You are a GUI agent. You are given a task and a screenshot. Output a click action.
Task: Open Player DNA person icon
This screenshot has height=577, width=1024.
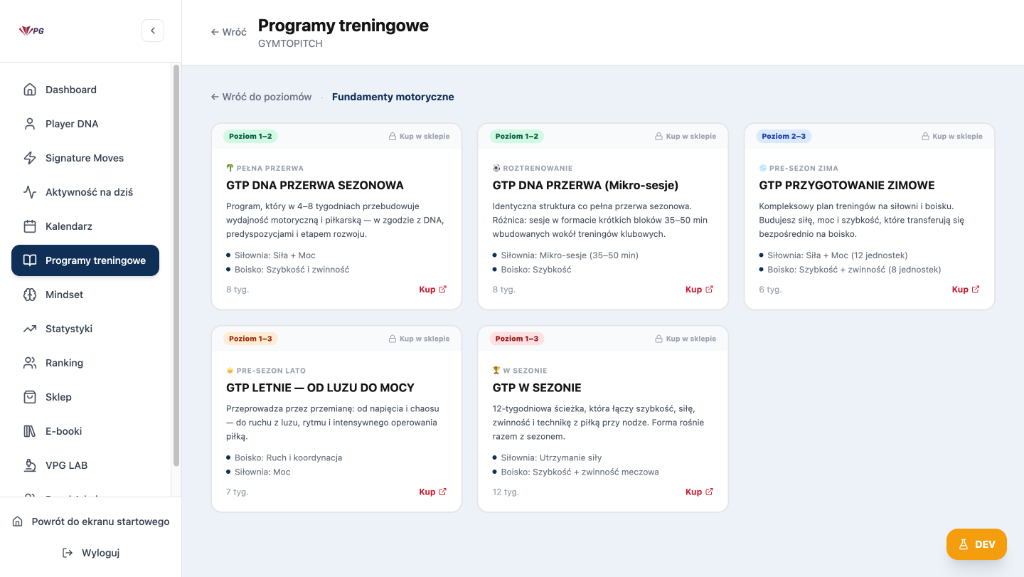29,123
